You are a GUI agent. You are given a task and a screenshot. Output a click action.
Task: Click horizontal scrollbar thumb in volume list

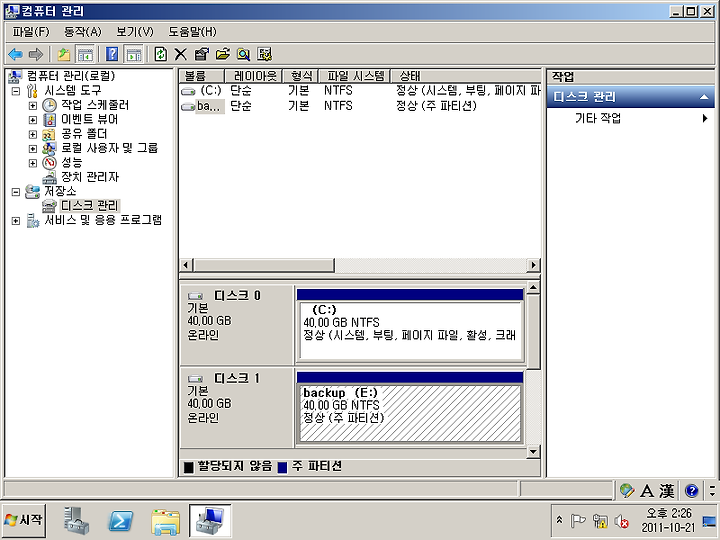264,265
